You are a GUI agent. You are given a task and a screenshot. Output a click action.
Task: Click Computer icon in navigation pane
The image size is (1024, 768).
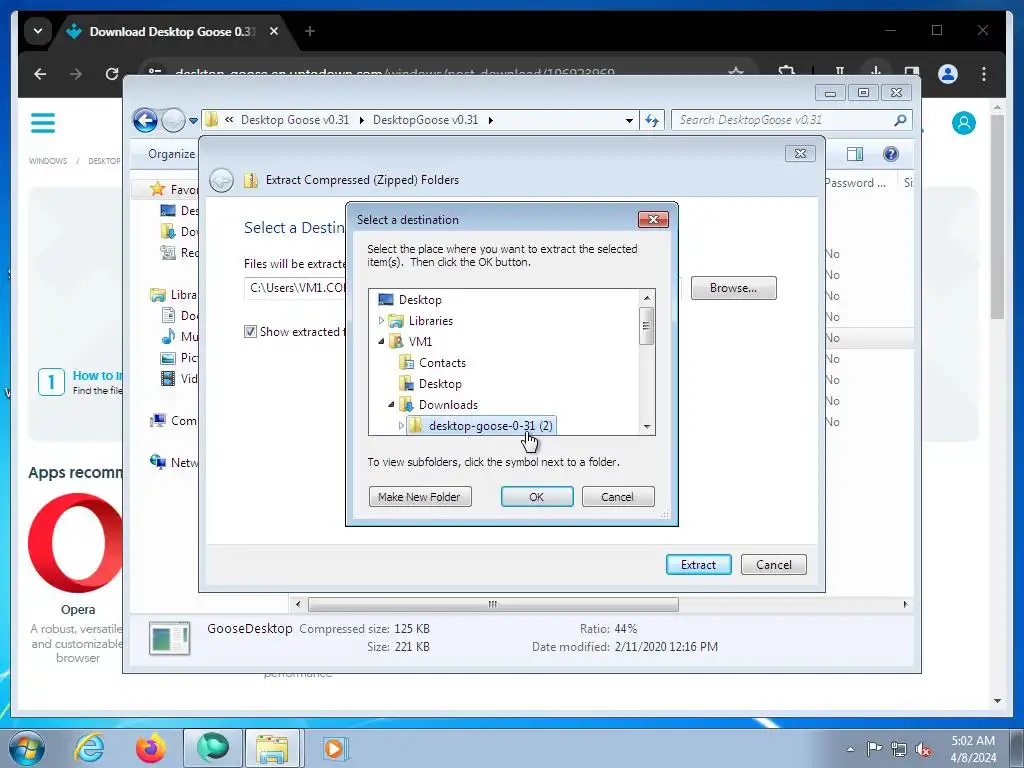pos(157,421)
